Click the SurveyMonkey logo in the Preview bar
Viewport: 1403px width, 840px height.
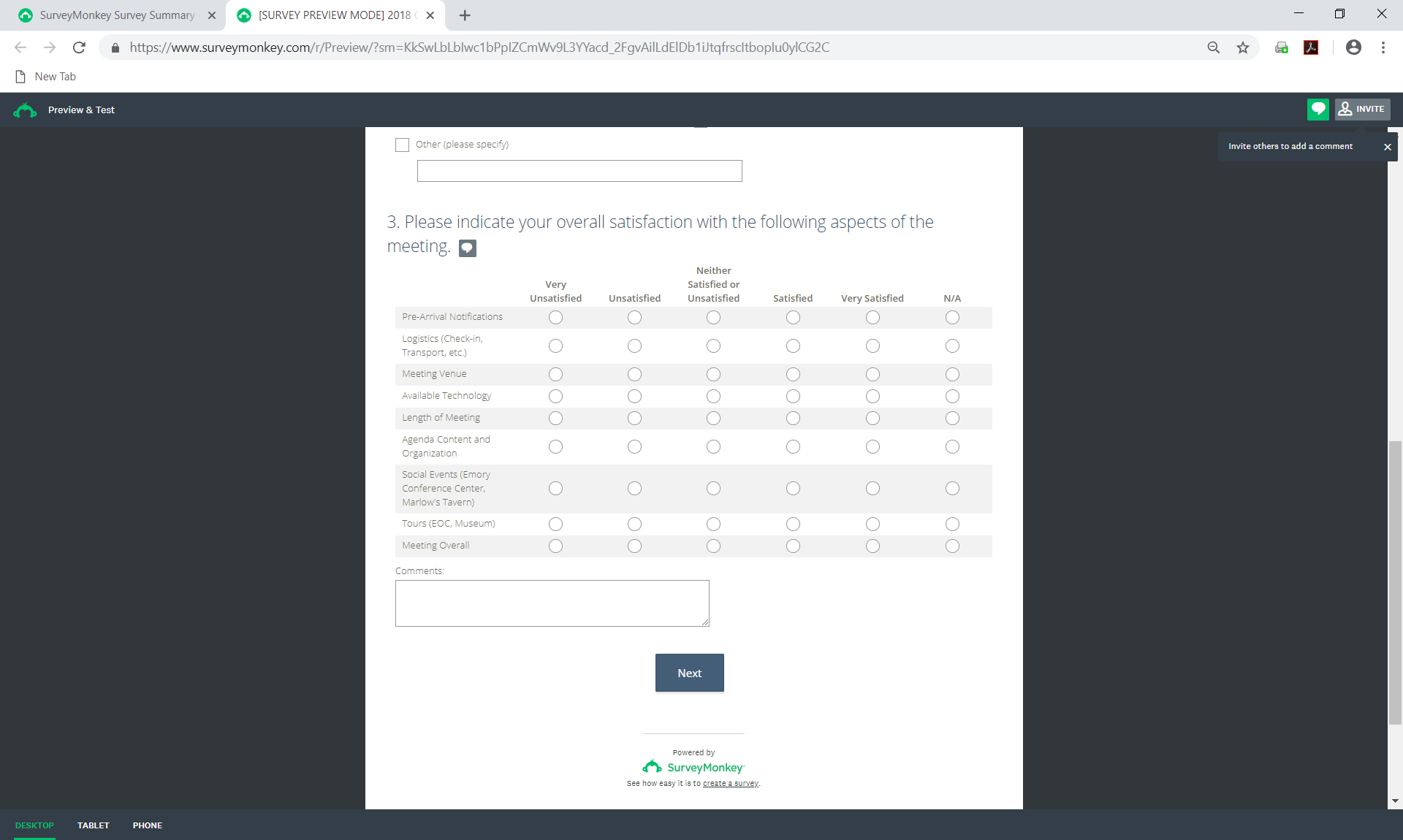pos(25,110)
